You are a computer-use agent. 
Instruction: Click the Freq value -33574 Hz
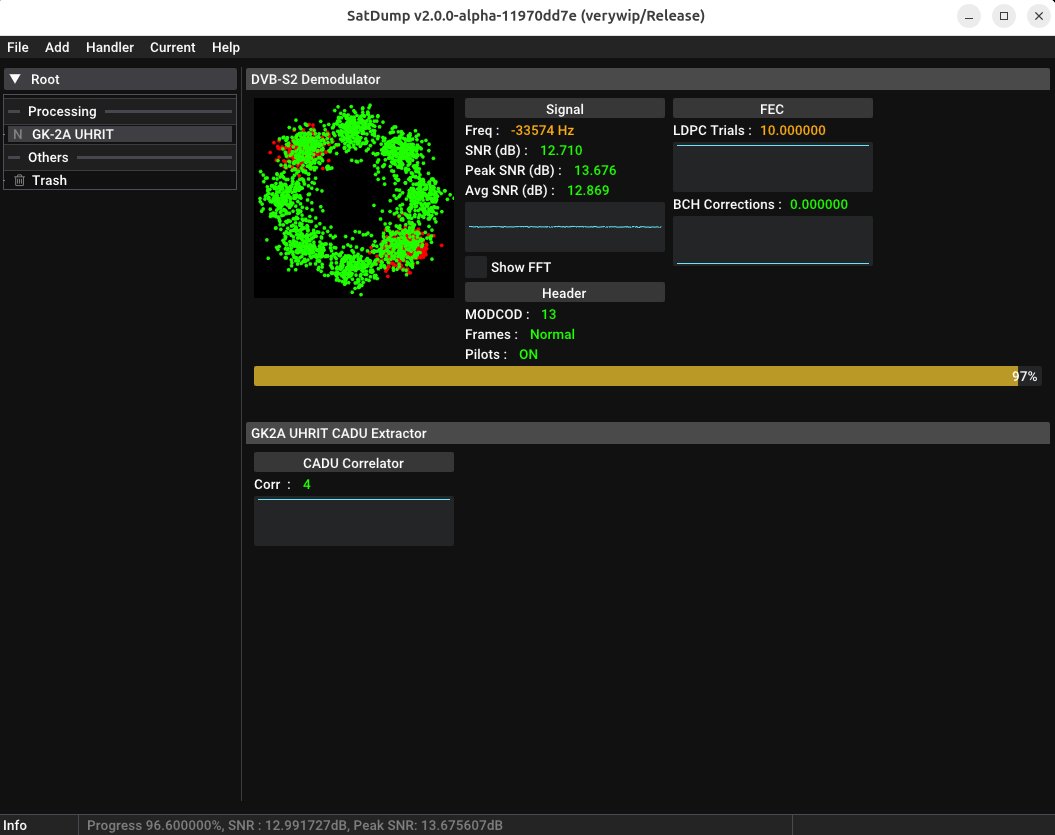click(542, 131)
